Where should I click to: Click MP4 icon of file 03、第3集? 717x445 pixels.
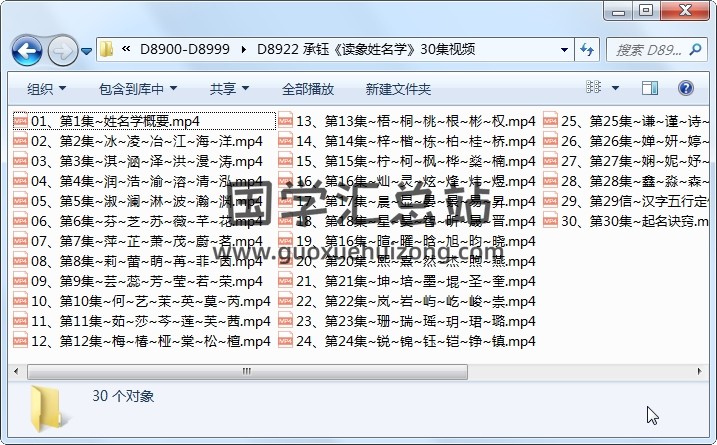coord(21,161)
